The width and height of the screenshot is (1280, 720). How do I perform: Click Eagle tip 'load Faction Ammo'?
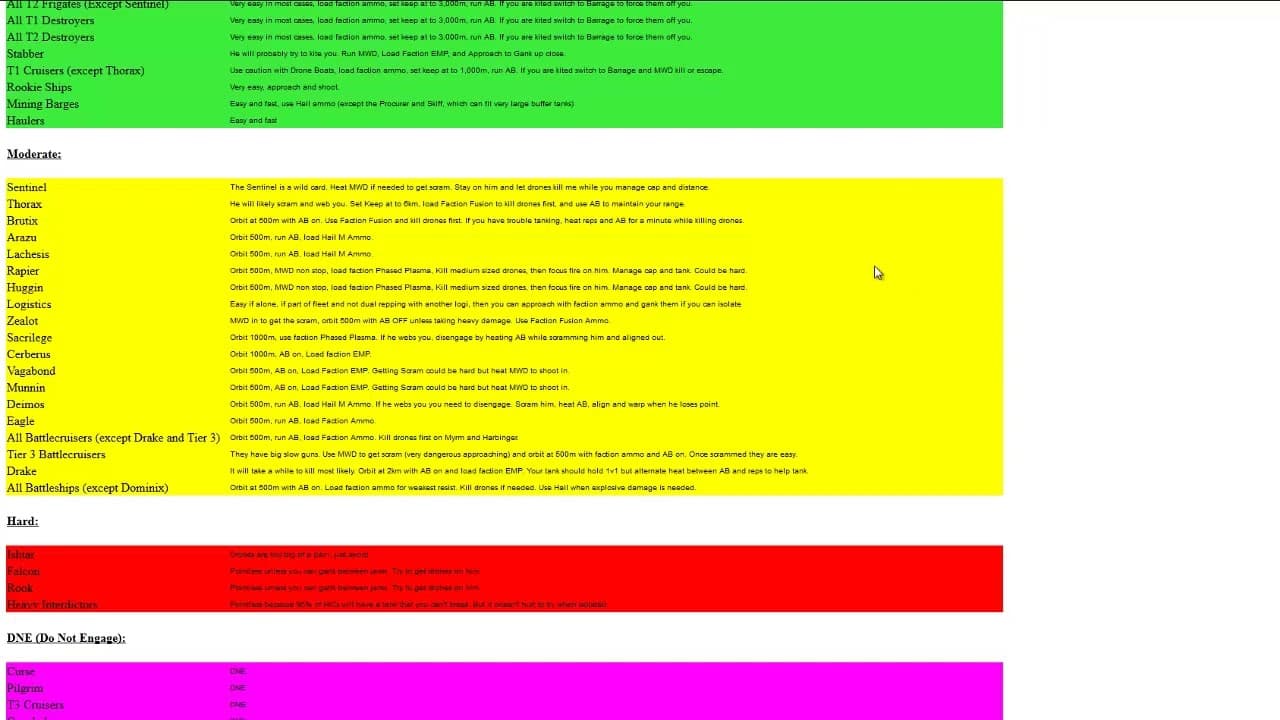pyautogui.click(x=302, y=421)
